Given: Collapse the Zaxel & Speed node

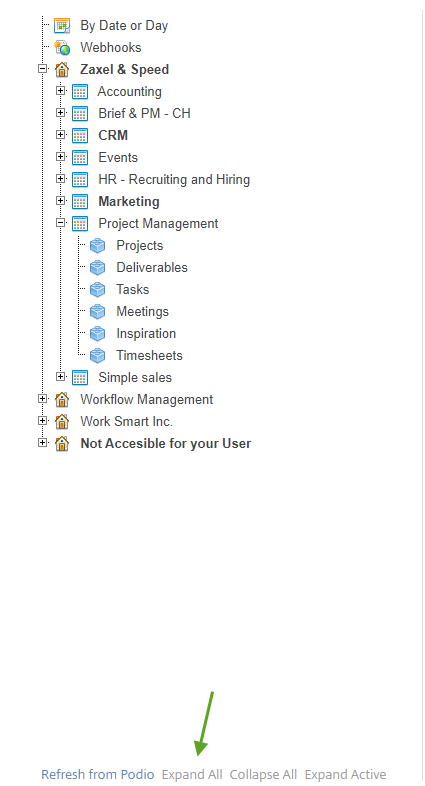Looking at the screenshot, I should (43, 69).
